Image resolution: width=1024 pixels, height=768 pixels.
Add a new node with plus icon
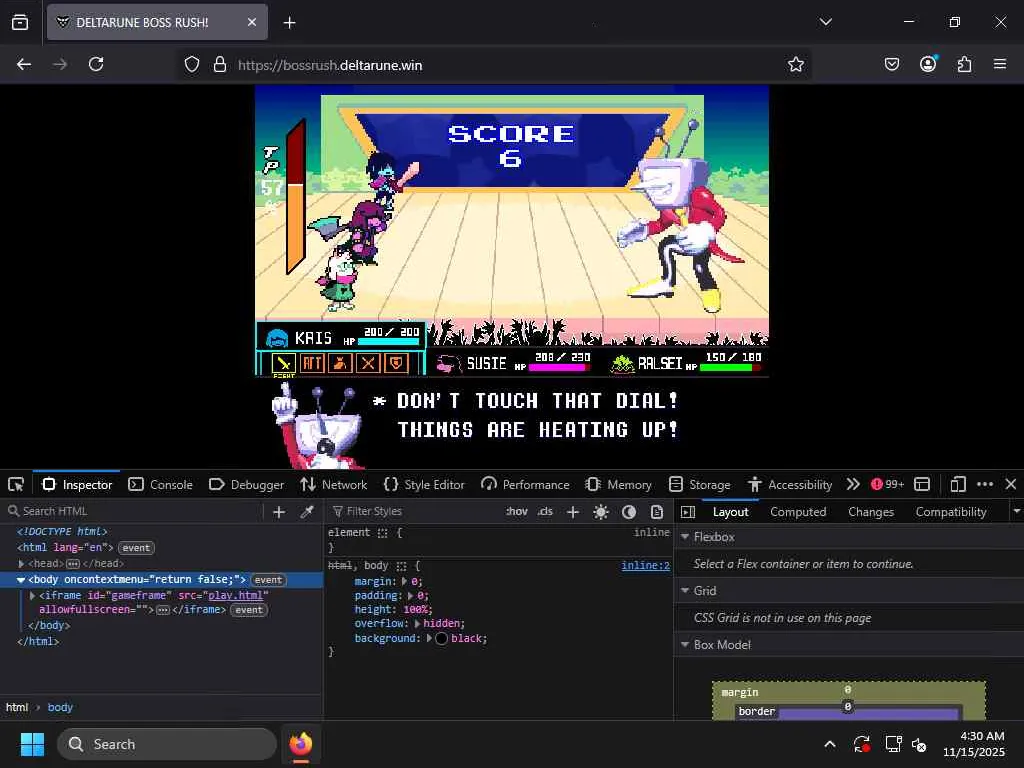point(279,512)
